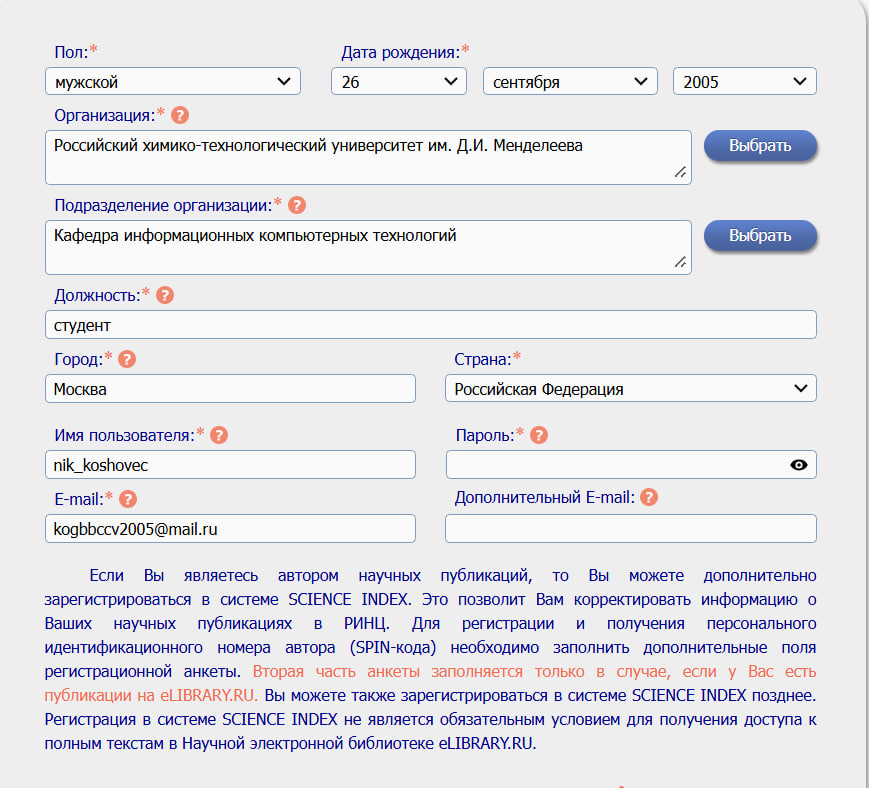Show help for Имя пользователя field

pyautogui.click(x=219, y=435)
